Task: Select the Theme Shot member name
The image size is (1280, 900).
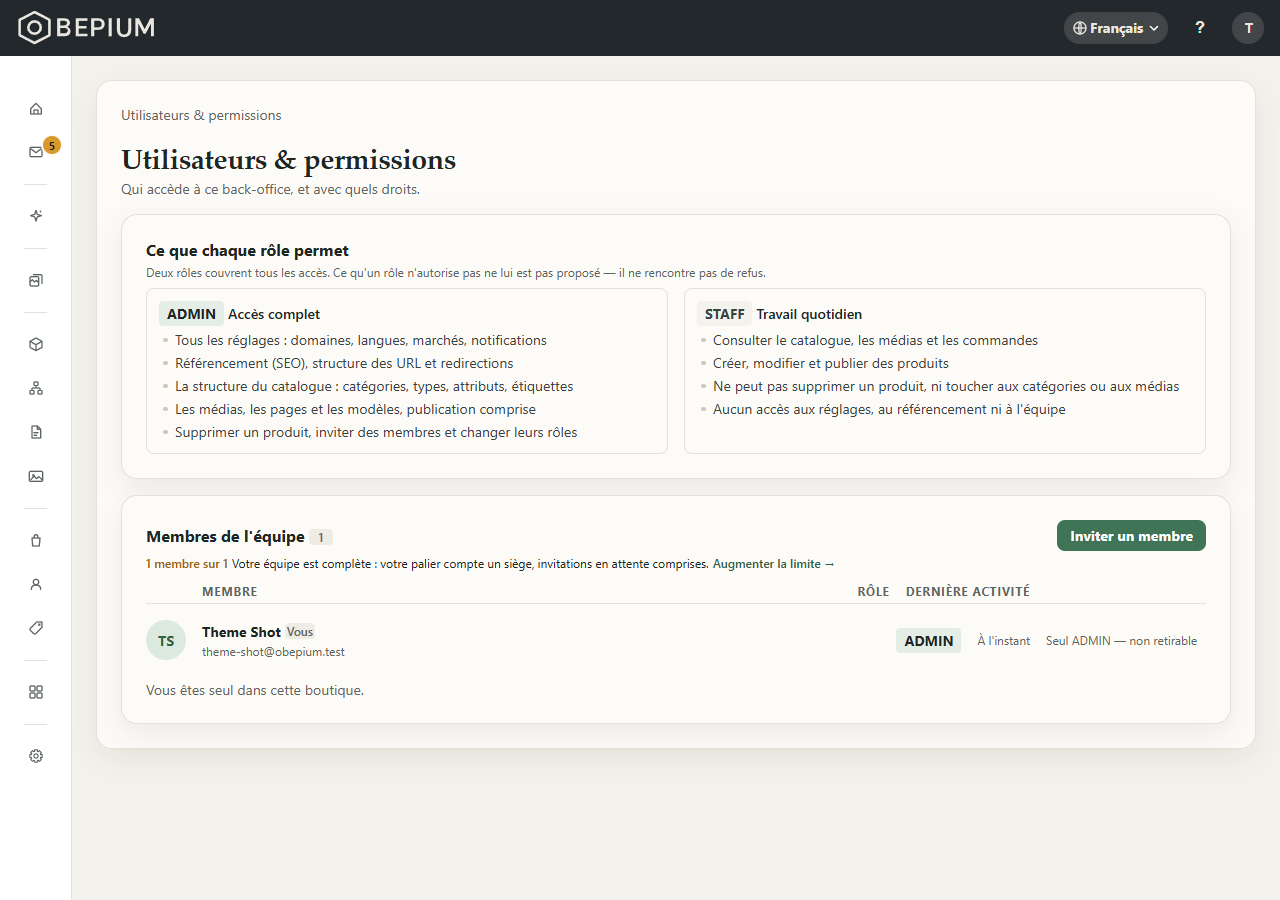Action: (x=241, y=632)
